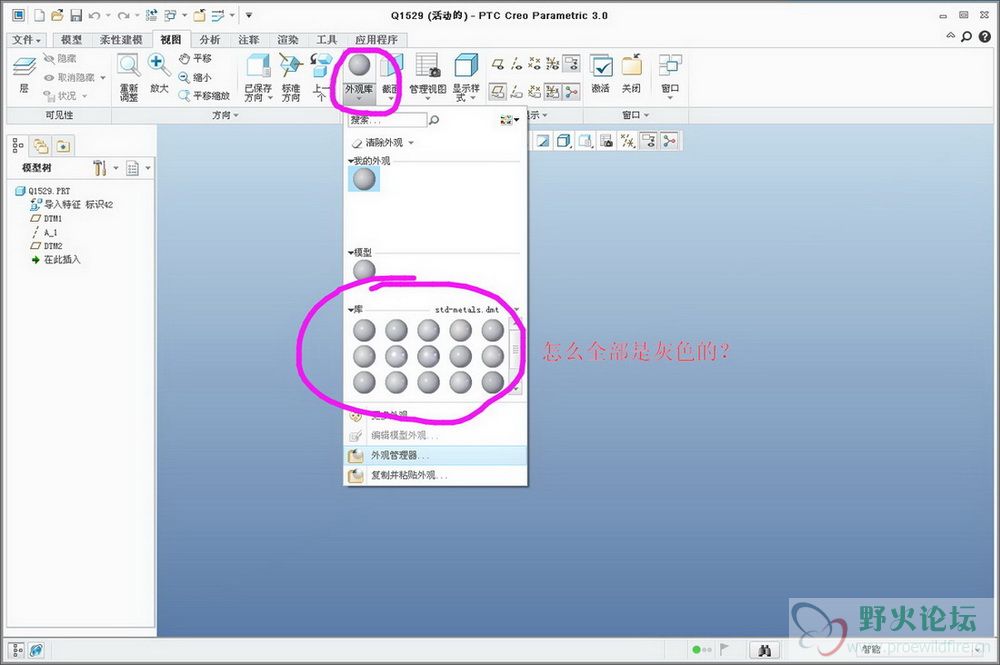The width and height of the screenshot is (1000, 665).
Task: Click New file icon in quick access toolbar
Action: (39, 15)
